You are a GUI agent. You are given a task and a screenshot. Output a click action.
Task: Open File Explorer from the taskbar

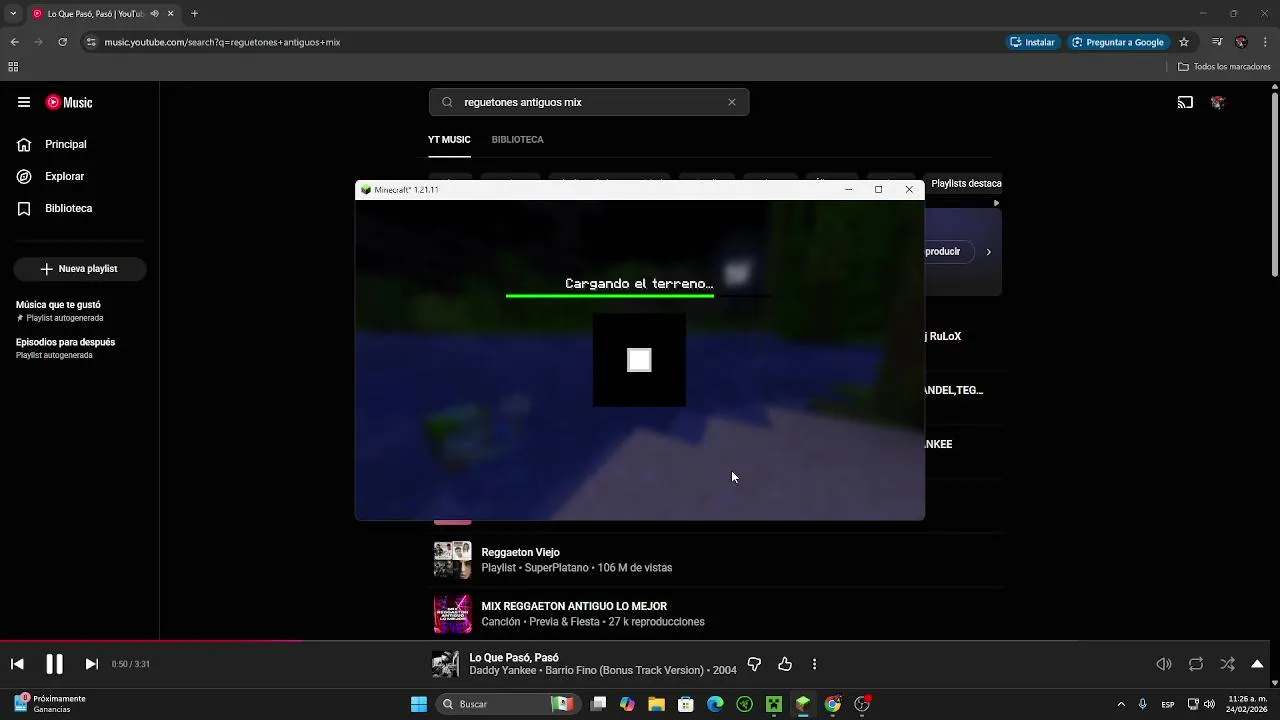[x=657, y=704]
